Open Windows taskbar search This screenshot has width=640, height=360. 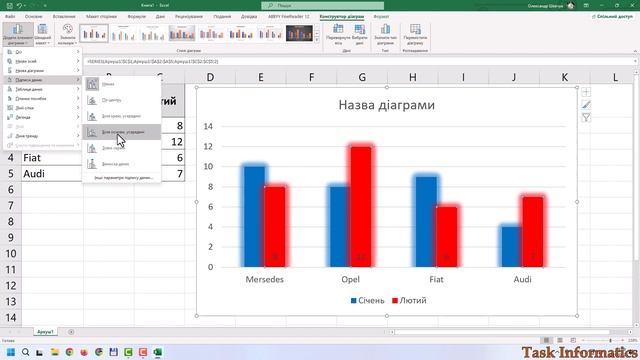(x=25, y=352)
